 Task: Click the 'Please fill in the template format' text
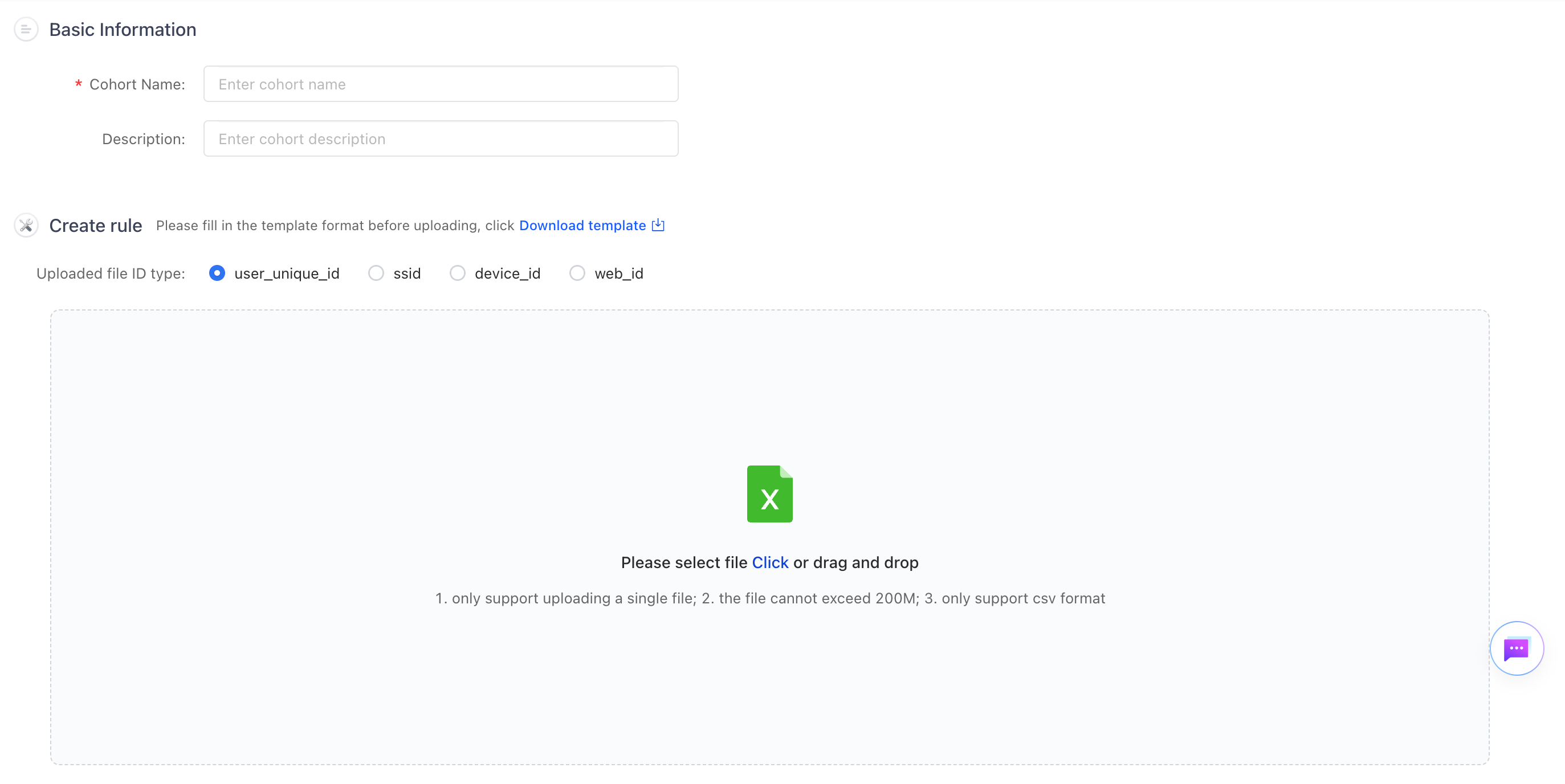pyautogui.click(x=335, y=225)
